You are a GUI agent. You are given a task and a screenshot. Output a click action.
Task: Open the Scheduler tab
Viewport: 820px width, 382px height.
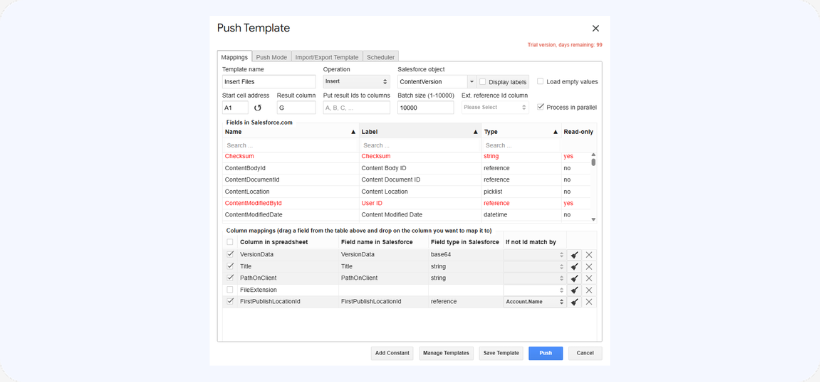pyautogui.click(x=381, y=57)
